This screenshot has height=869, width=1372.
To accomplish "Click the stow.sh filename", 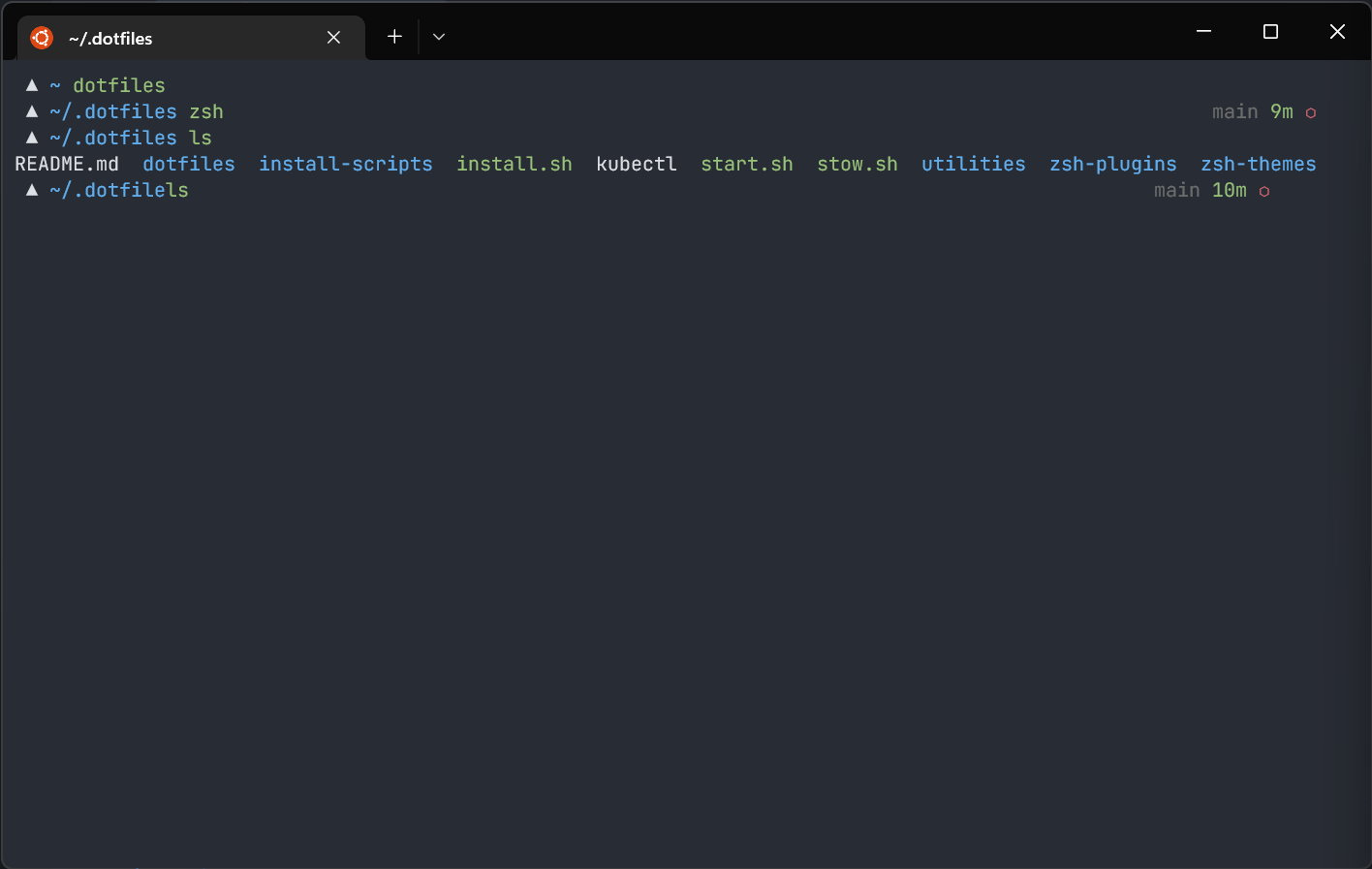I will coord(857,164).
